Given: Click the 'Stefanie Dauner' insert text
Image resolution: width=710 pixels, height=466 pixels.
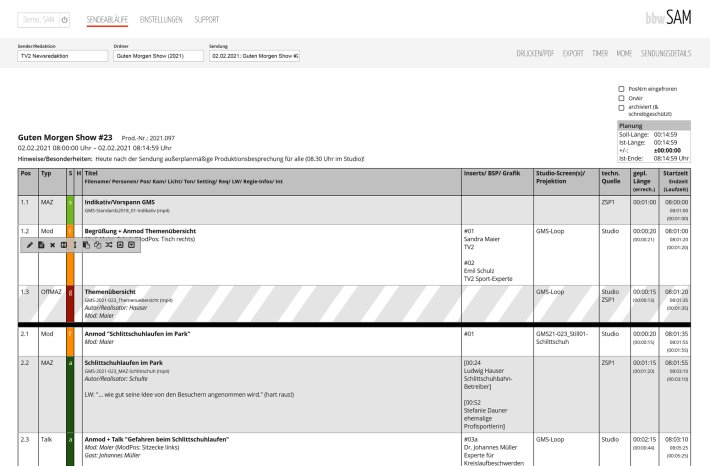Looking at the screenshot, I should 485,411.
